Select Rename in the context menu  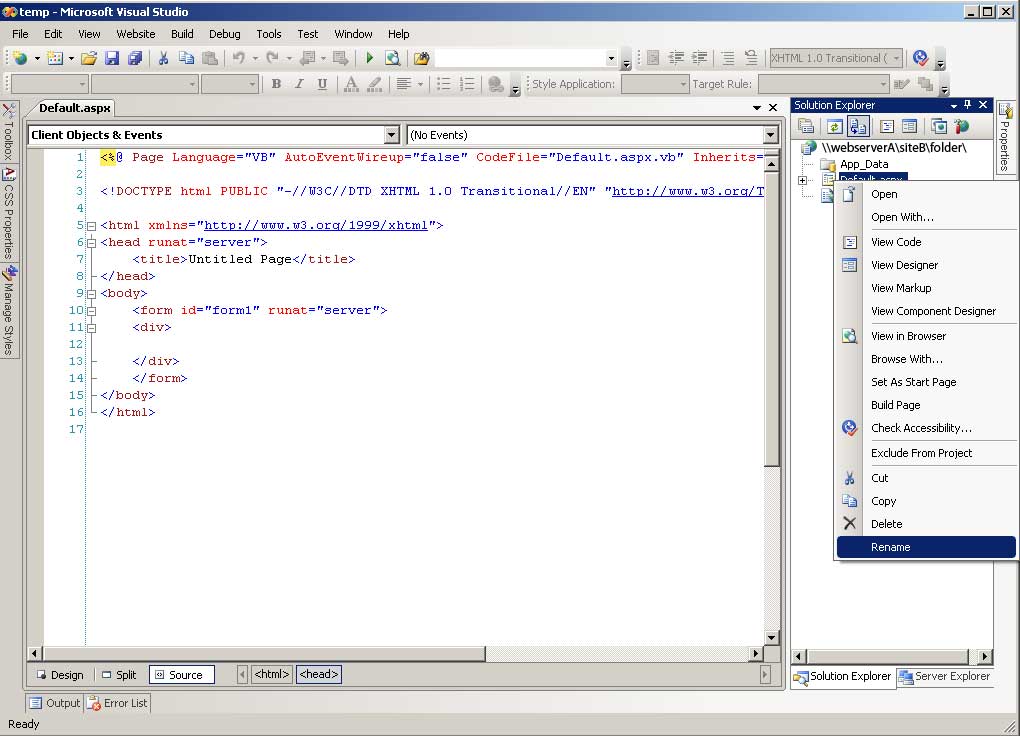[x=926, y=547]
